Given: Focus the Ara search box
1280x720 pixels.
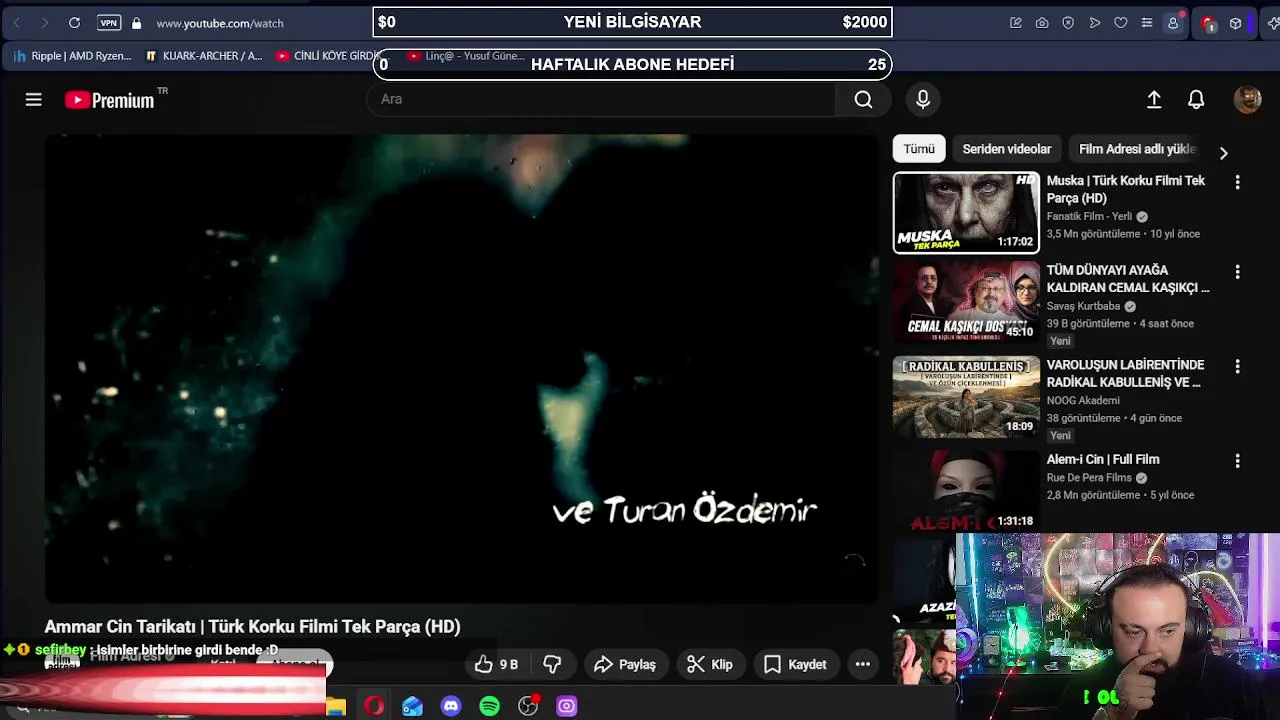Looking at the screenshot, I should click(x=602, y=99).
